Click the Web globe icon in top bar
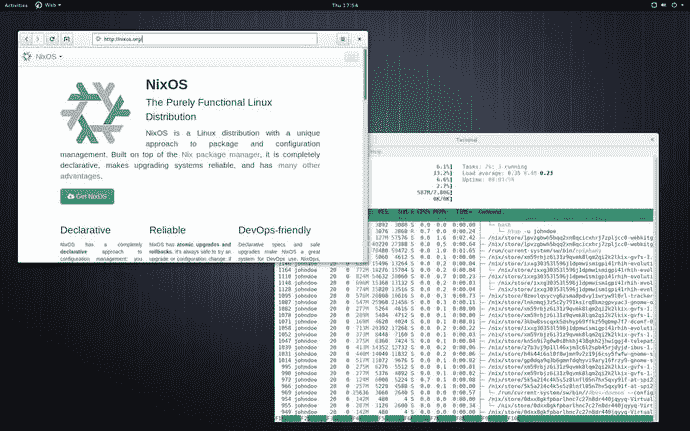690x431 pixels. coord(39,5)
